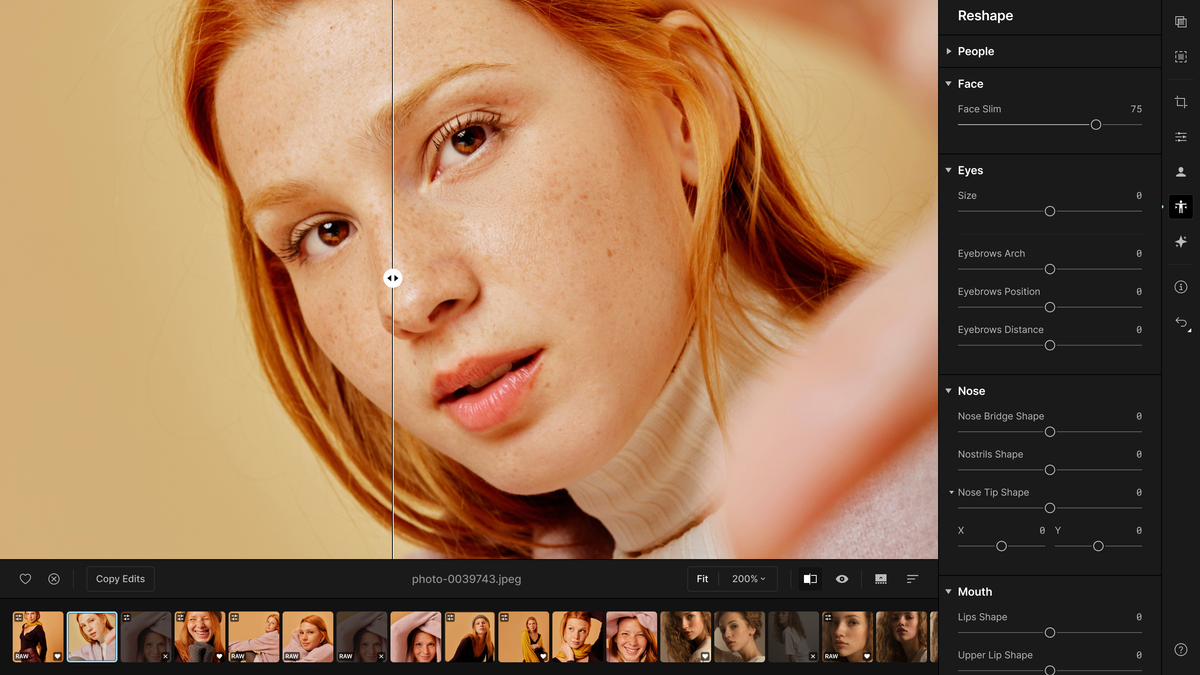Collapse the Eyes section
The image size is (1200, 675).
[x=969, y=170]
